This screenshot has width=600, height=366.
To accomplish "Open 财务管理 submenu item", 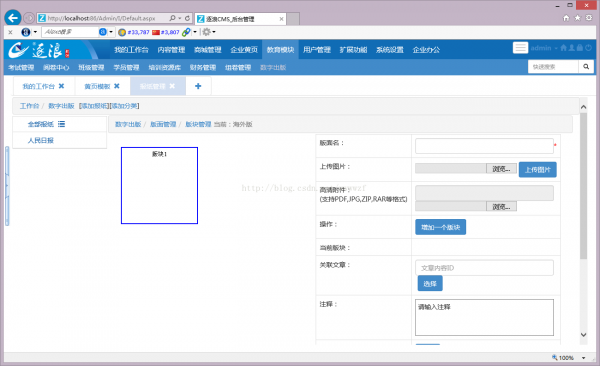I will [x=203, y=68].
